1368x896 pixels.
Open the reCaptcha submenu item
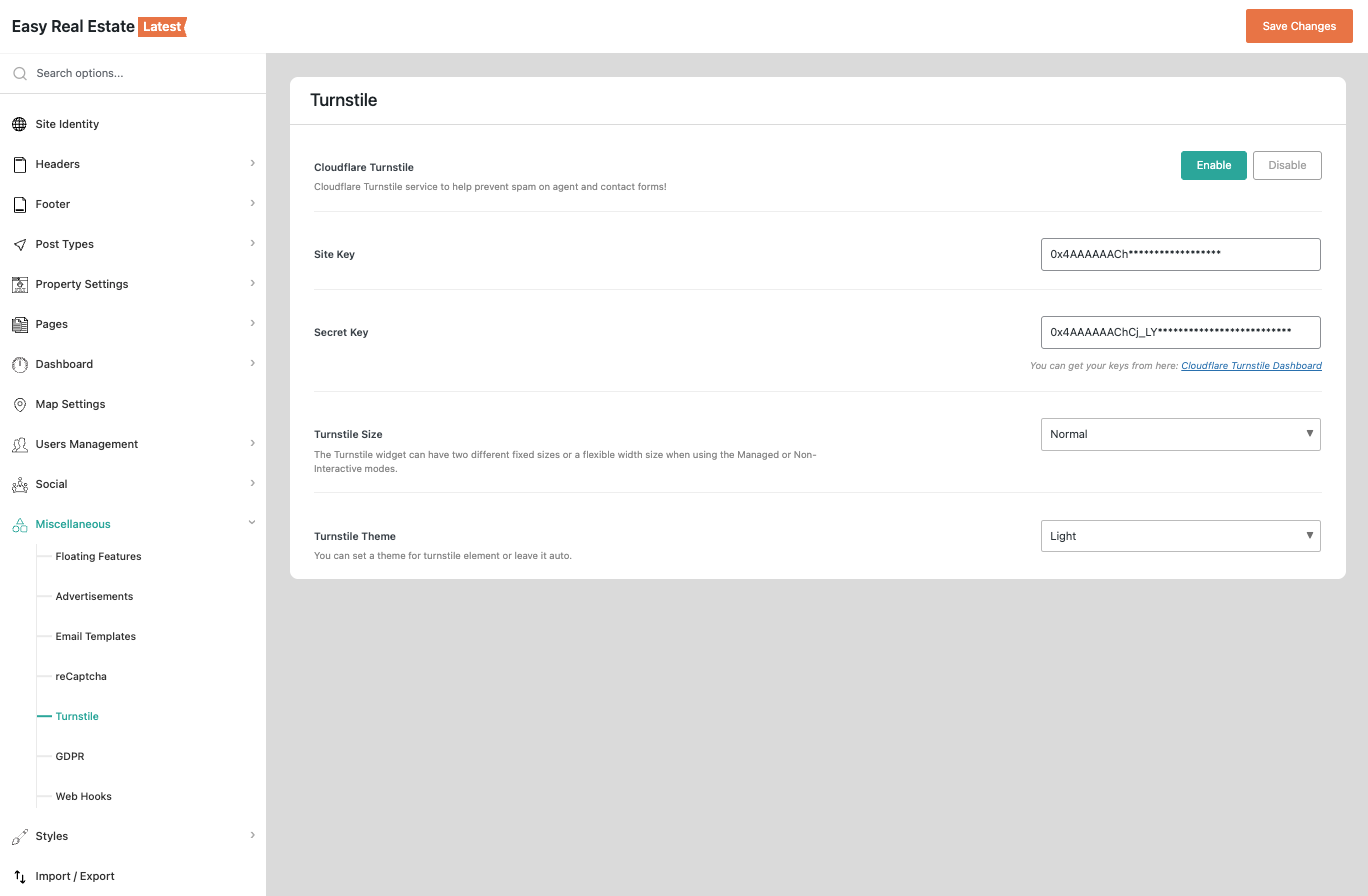81,676
